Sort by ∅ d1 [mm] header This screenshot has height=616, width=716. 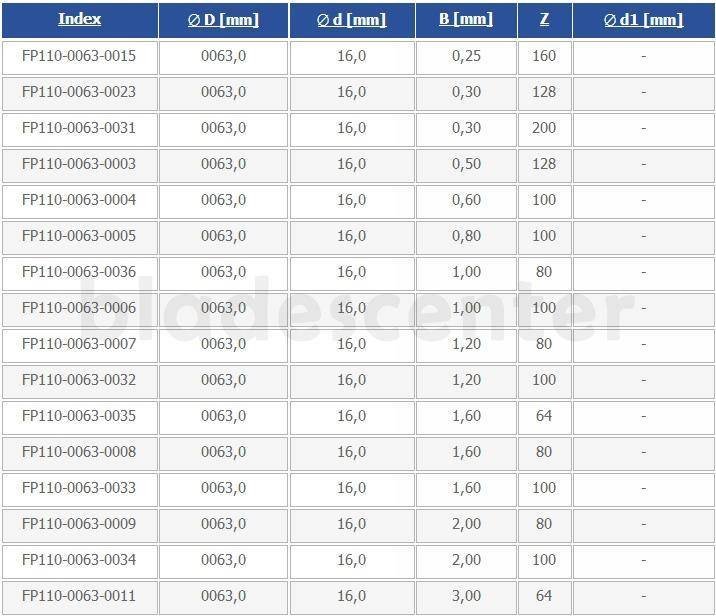coord(643,19)
